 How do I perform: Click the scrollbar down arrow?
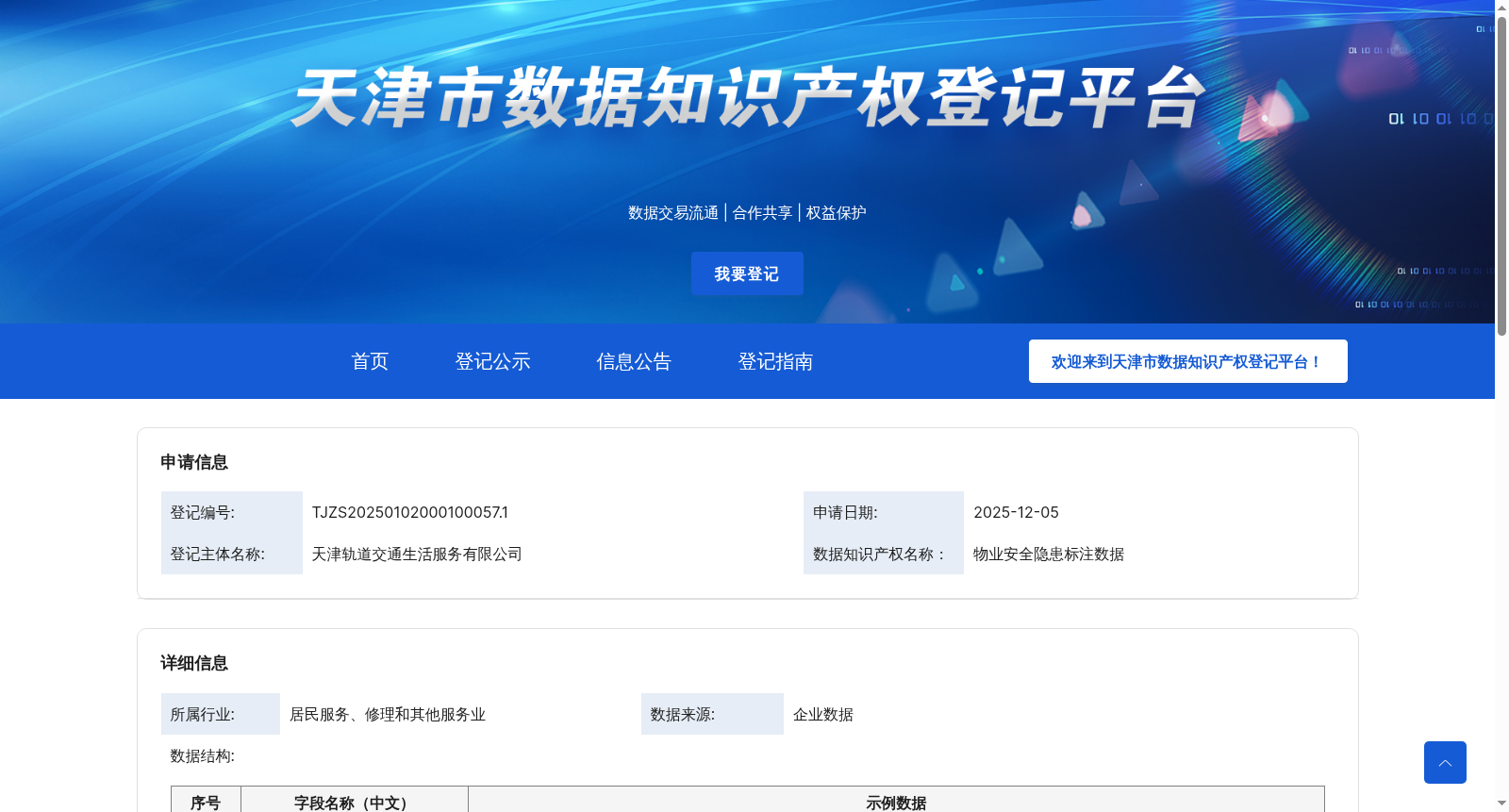pos(1501,804)
